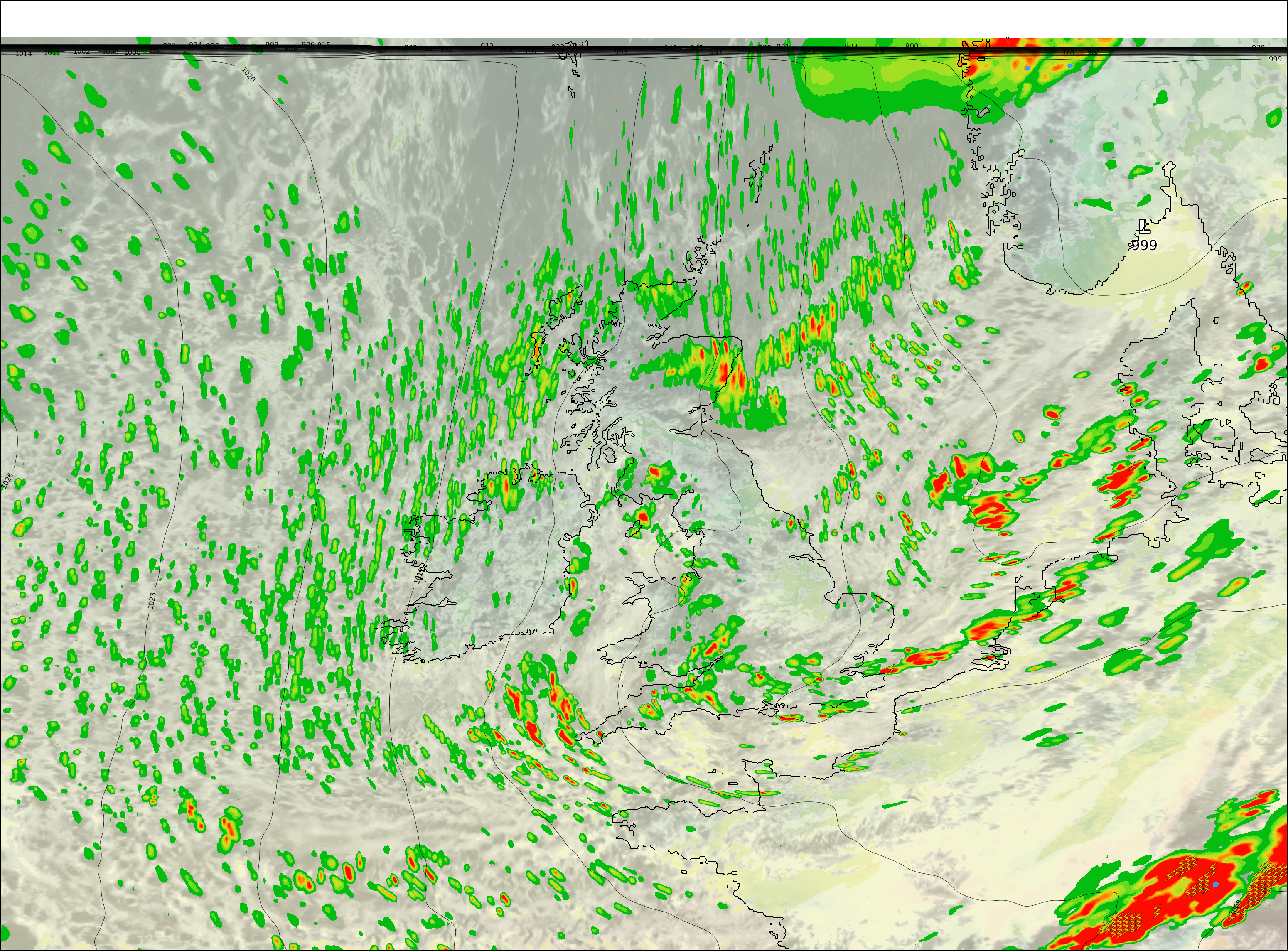
Task: Click the 1002 isobar label
Action: pyautogui.click(x=81, y=51)
